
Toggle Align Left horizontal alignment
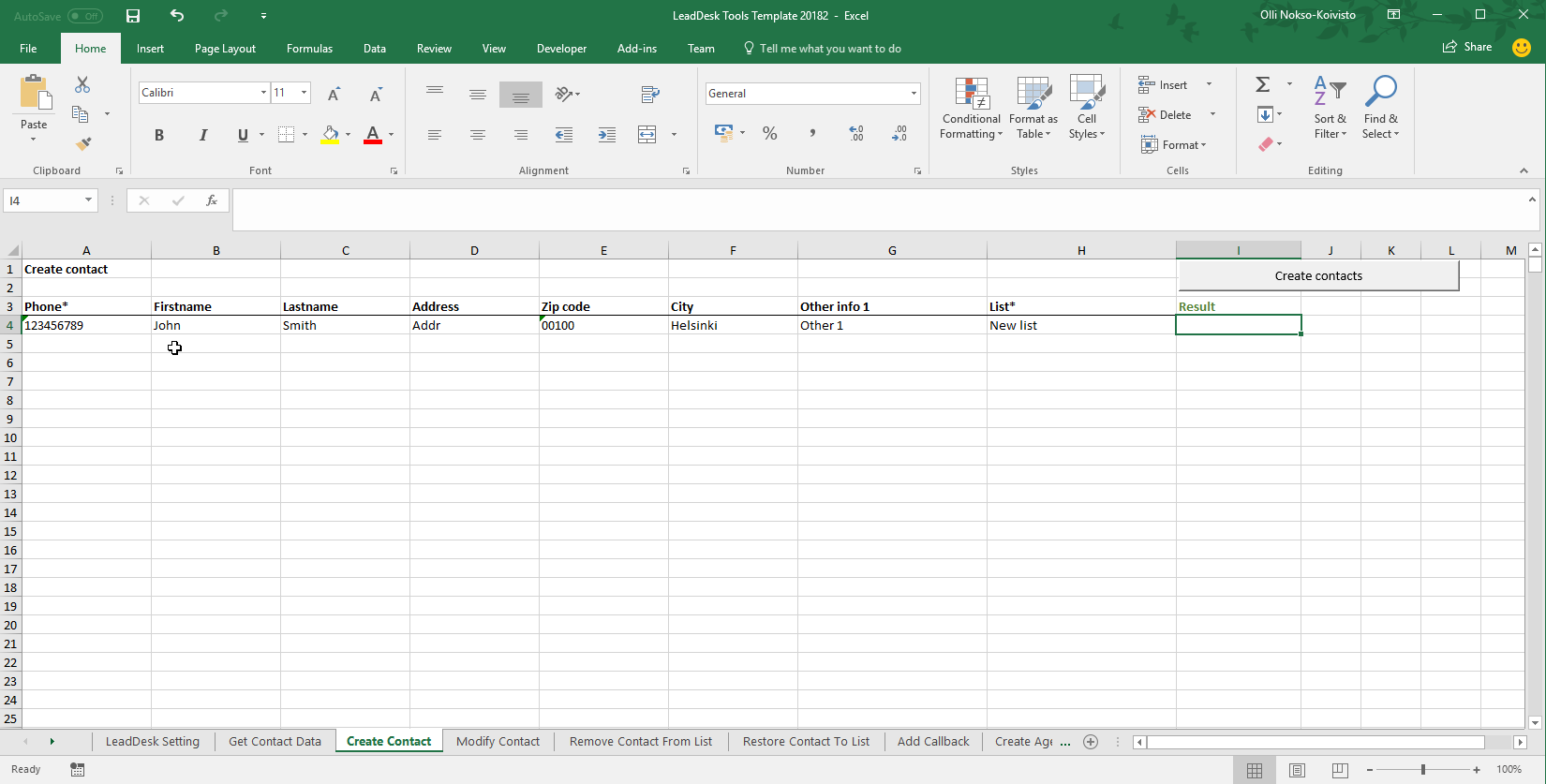click(x=435, y=135)
